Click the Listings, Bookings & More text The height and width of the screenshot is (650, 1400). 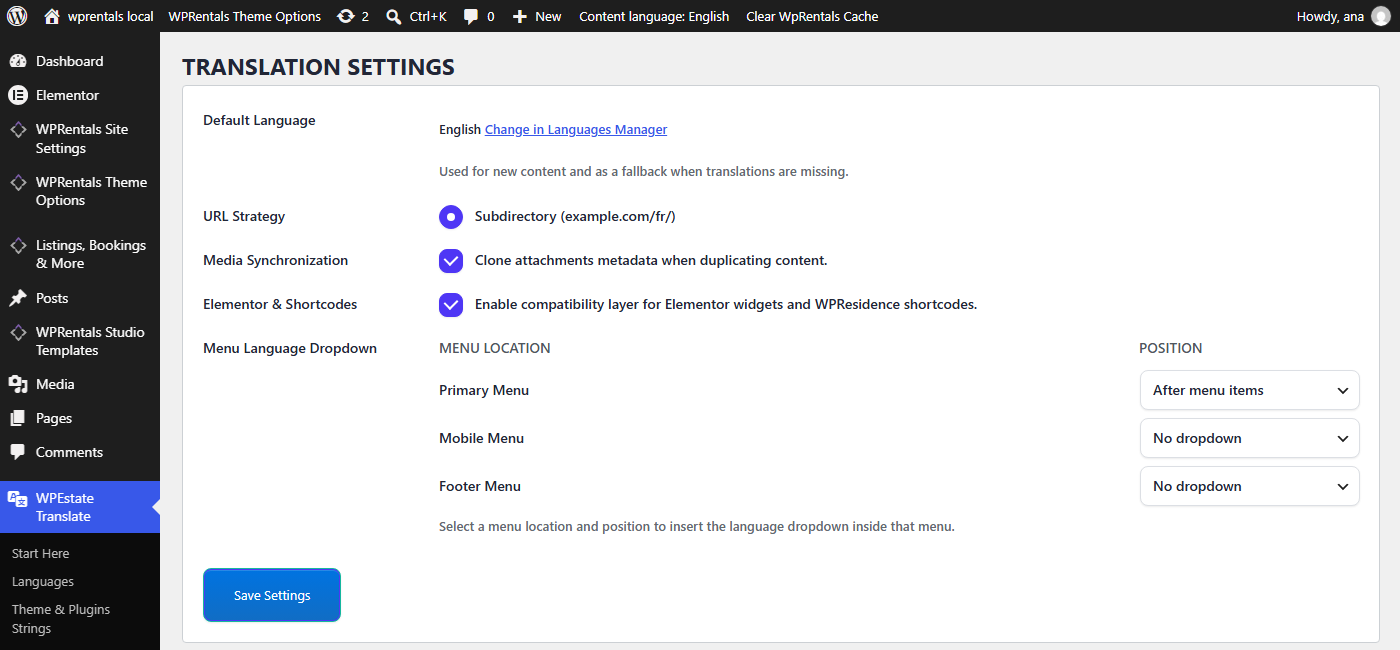point(91,254)
